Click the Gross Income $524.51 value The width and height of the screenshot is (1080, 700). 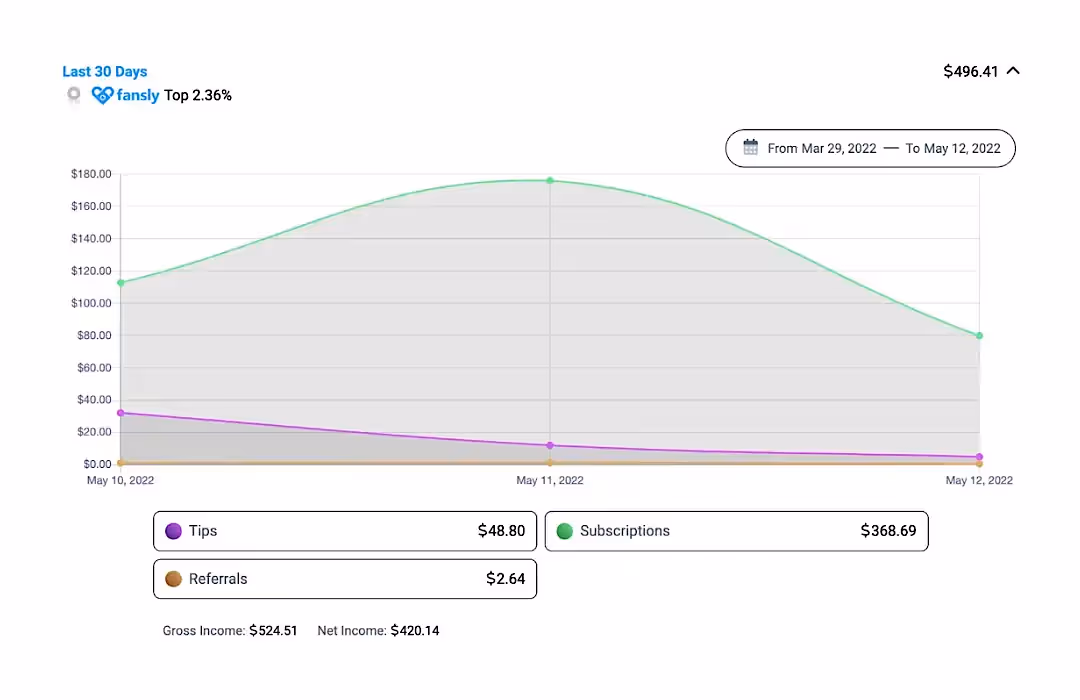[273, 630]
